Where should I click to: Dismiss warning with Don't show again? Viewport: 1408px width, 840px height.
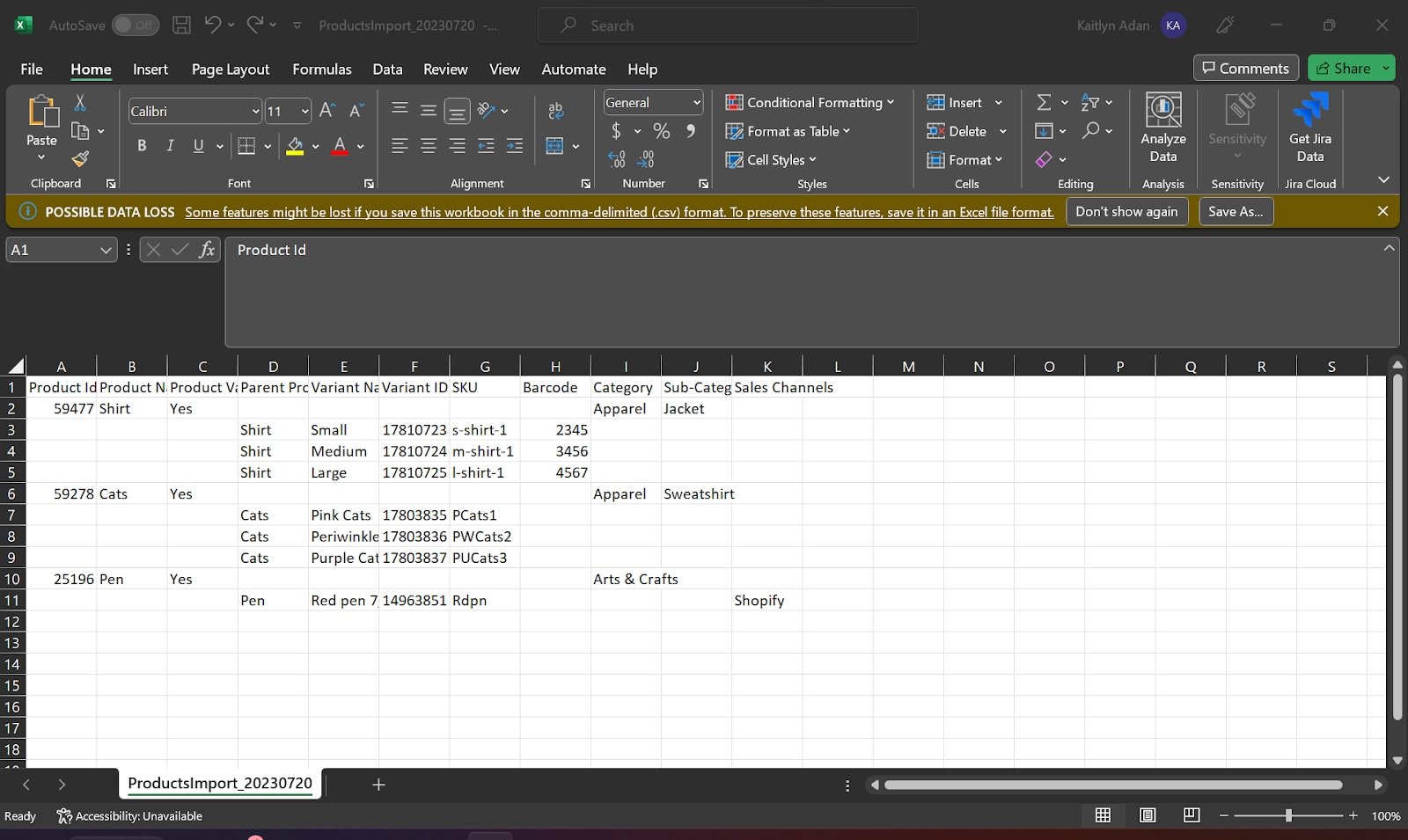1126,211
